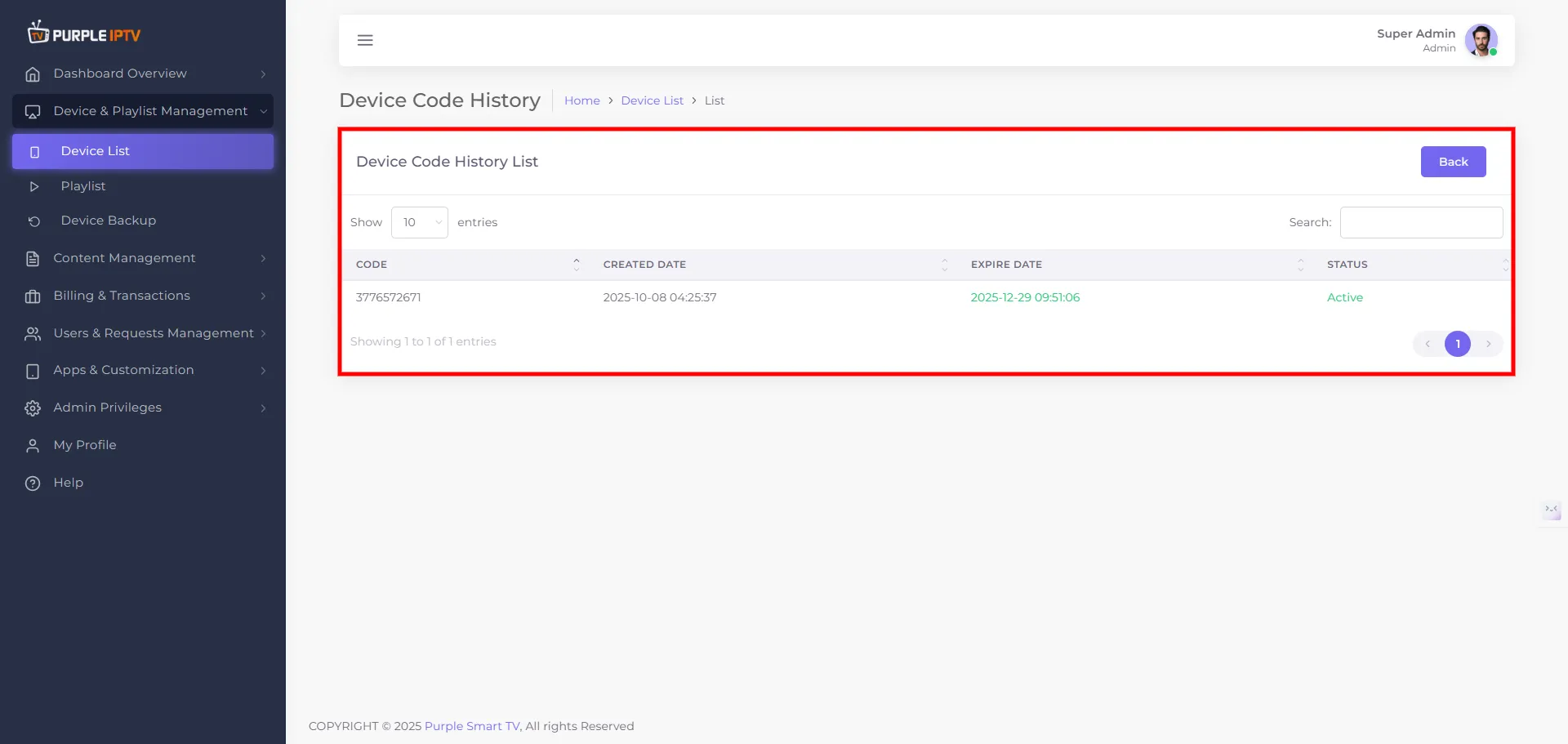The height and width of the screenshot is (744, 1568).
Task: Expand Dashboard Overview chevron
Action: [x=263, y=74]
